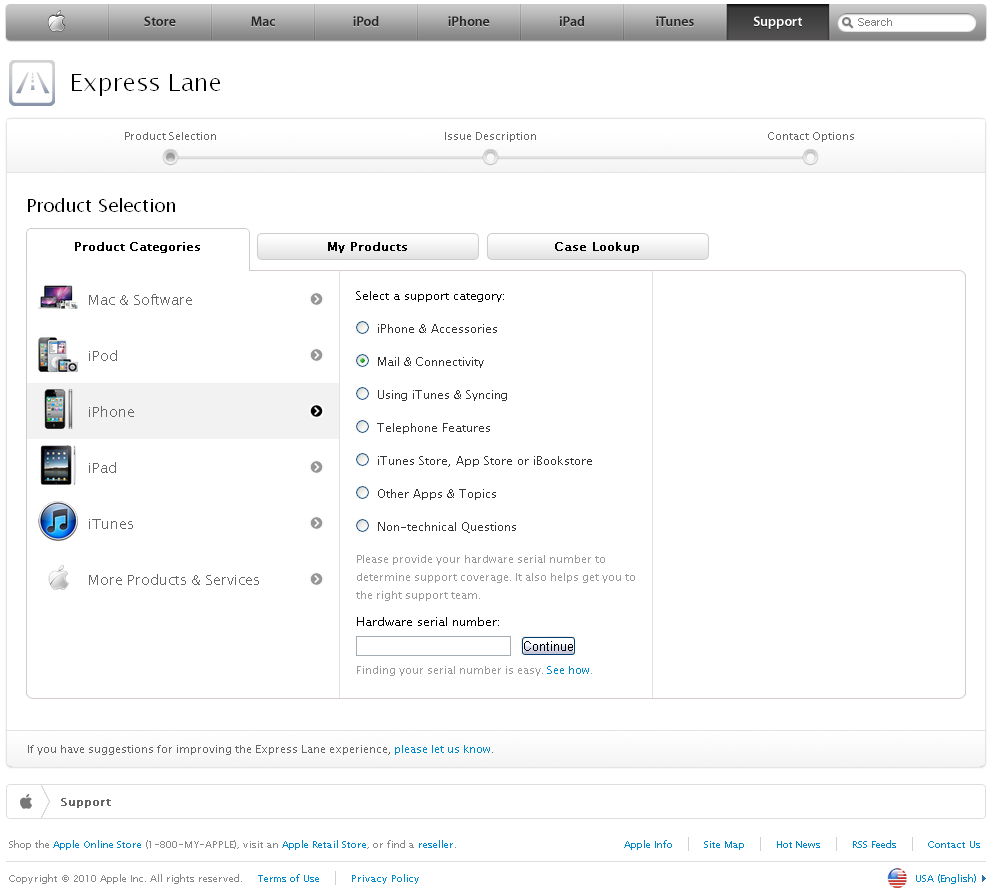Expand the iPod category arrow
This screenshot has height=892, width=994.
click(x=316, y=355)
